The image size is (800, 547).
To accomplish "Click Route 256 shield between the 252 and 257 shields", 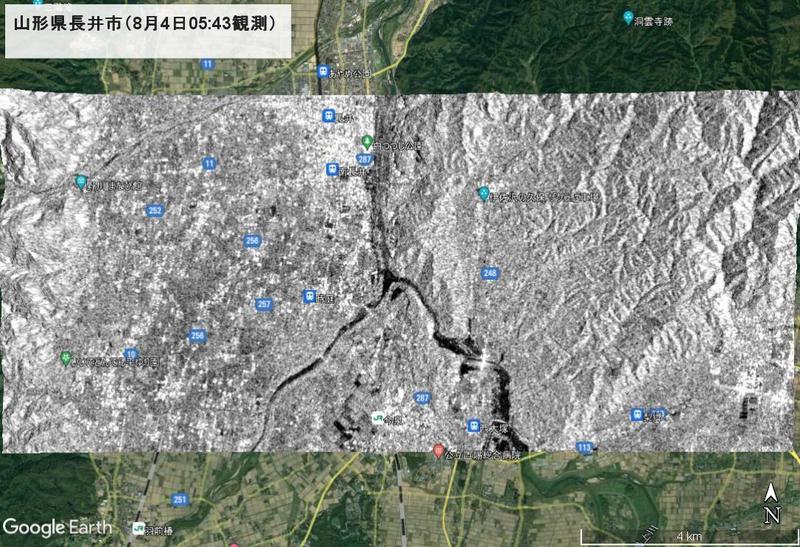I will 252,241.
